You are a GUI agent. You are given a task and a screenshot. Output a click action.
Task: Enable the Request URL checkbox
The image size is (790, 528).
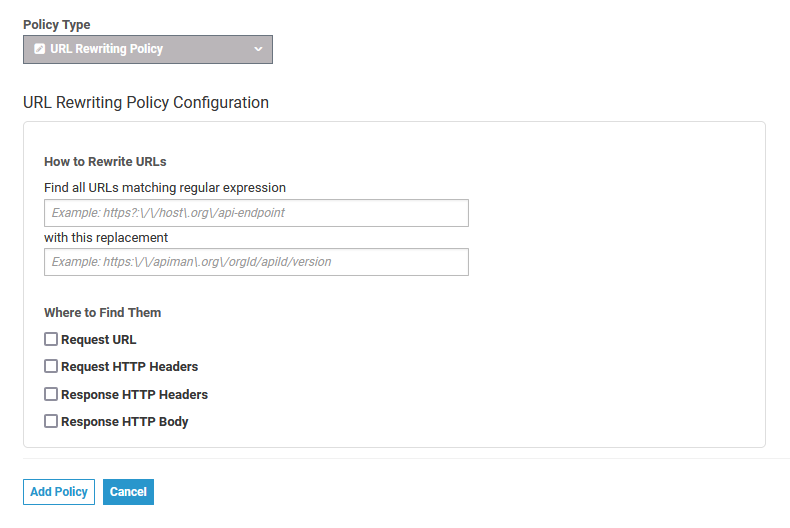pyautogui.click(x=51, y=339)
